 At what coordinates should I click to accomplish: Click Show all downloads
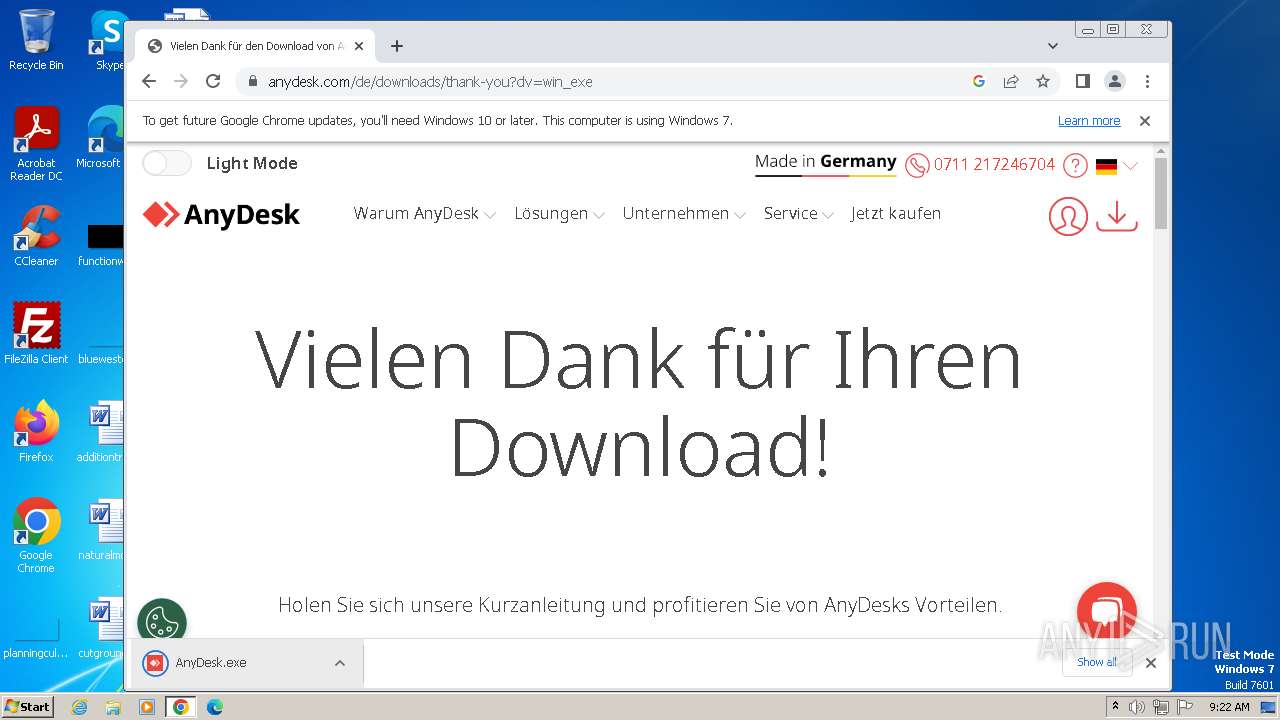click(1097, 662)
